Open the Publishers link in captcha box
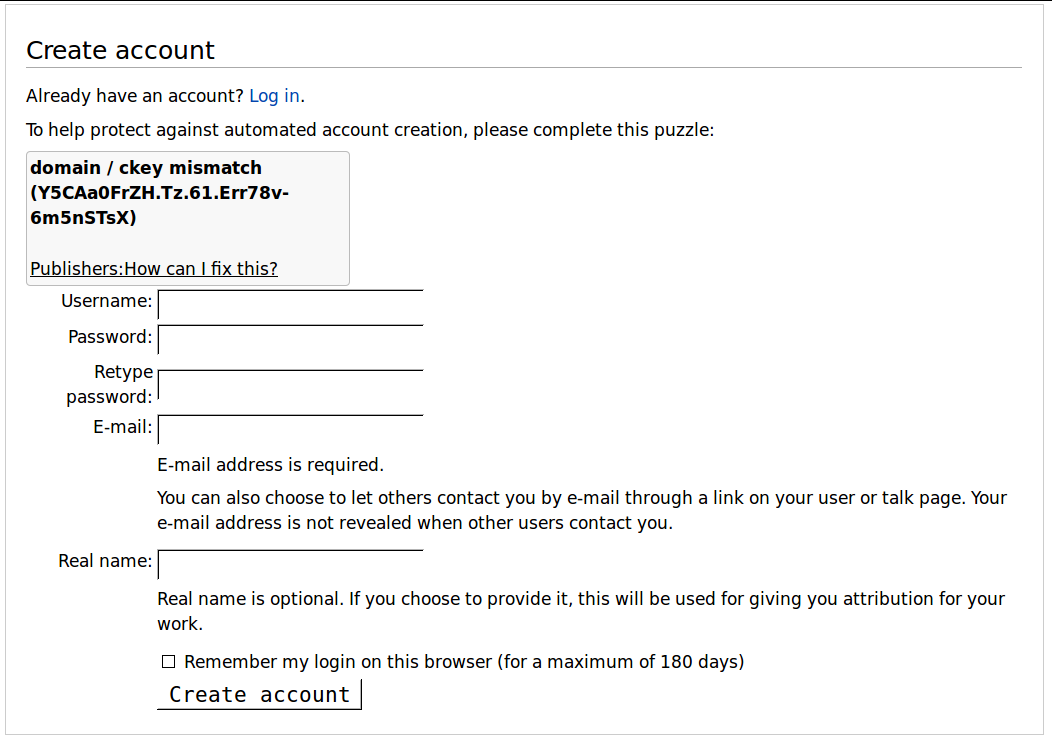Image resolution: width=1052 pixels, height=743 pixels. click(x=75, y=269)
